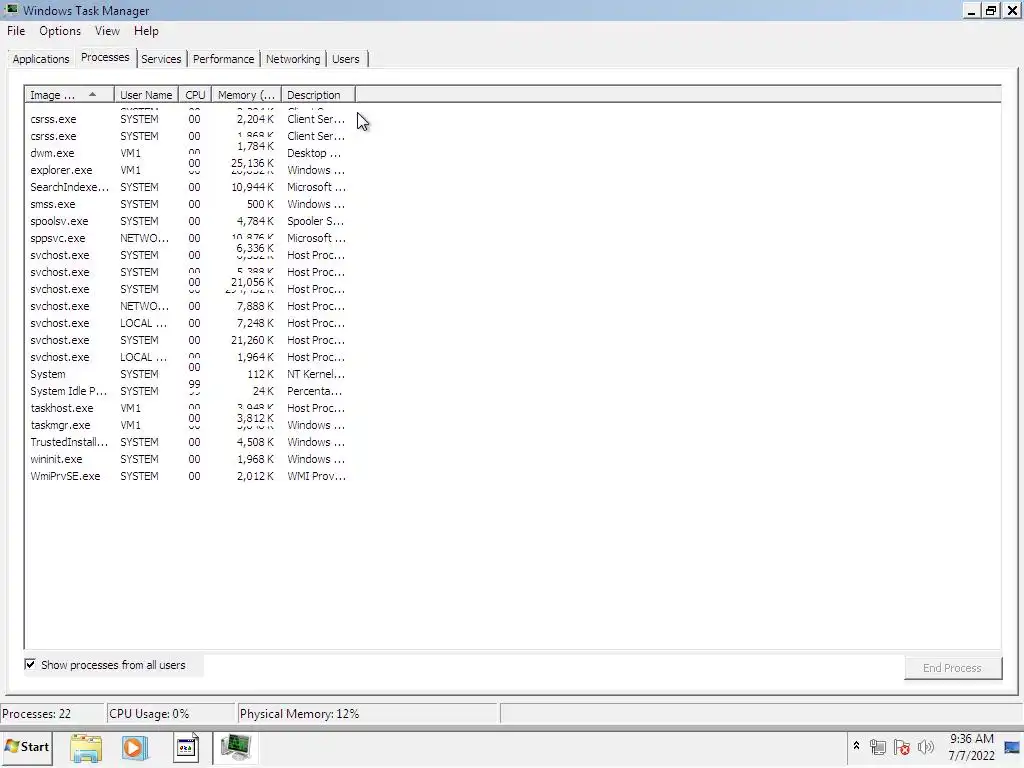1024x768 pixels.
Task: Click the End Process button
Action: 952,667
